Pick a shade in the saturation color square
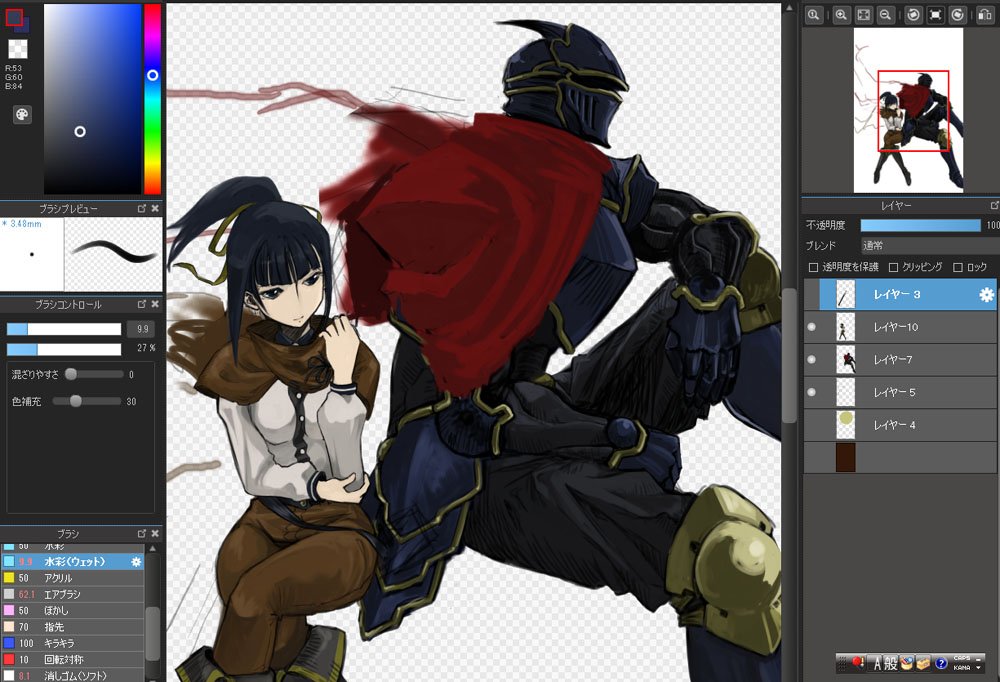Screen dimensions: 1000x682 coord(92,99)
